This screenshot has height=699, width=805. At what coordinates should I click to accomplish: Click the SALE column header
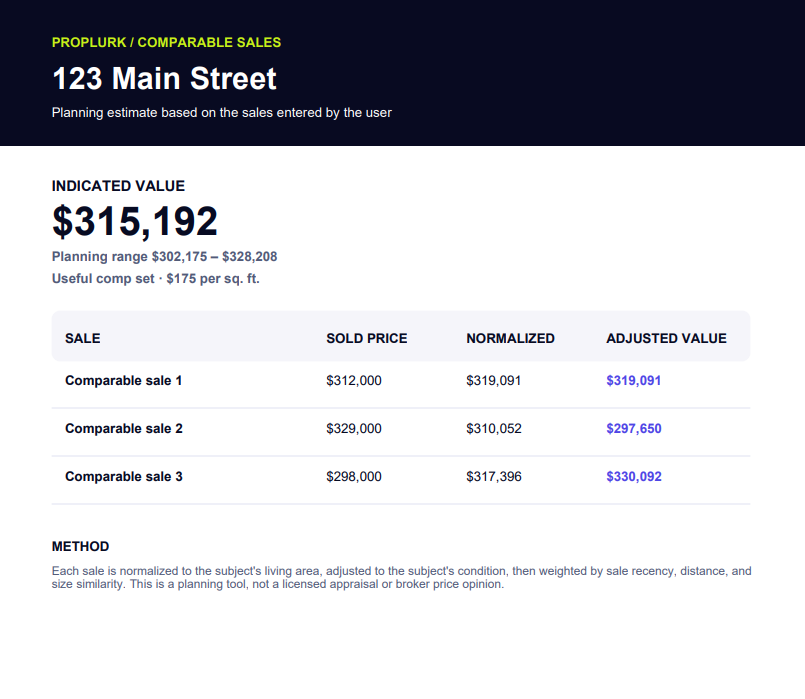point(83,338)
